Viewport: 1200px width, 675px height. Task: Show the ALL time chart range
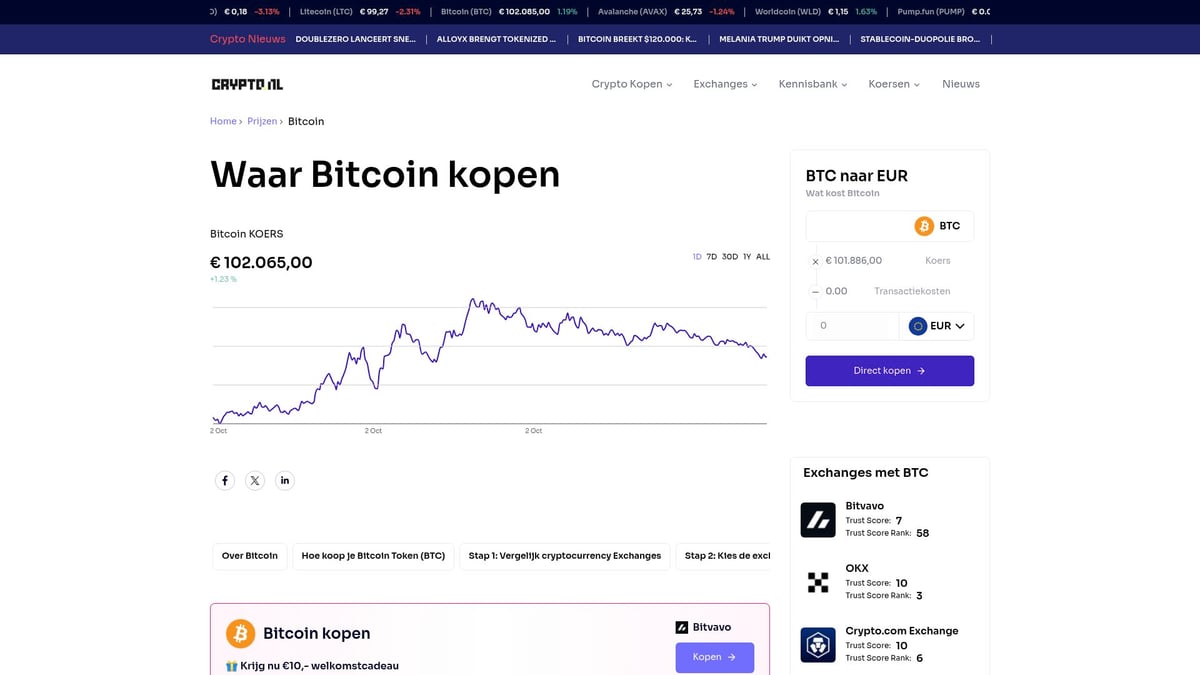pos(763,257)
